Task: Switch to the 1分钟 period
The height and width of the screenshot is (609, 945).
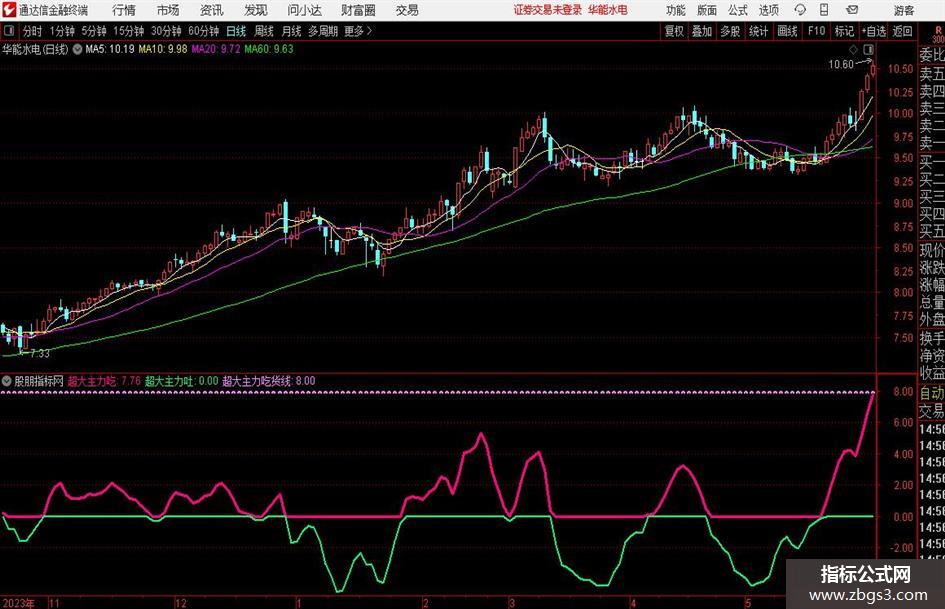Action: [x=61, y=31]
